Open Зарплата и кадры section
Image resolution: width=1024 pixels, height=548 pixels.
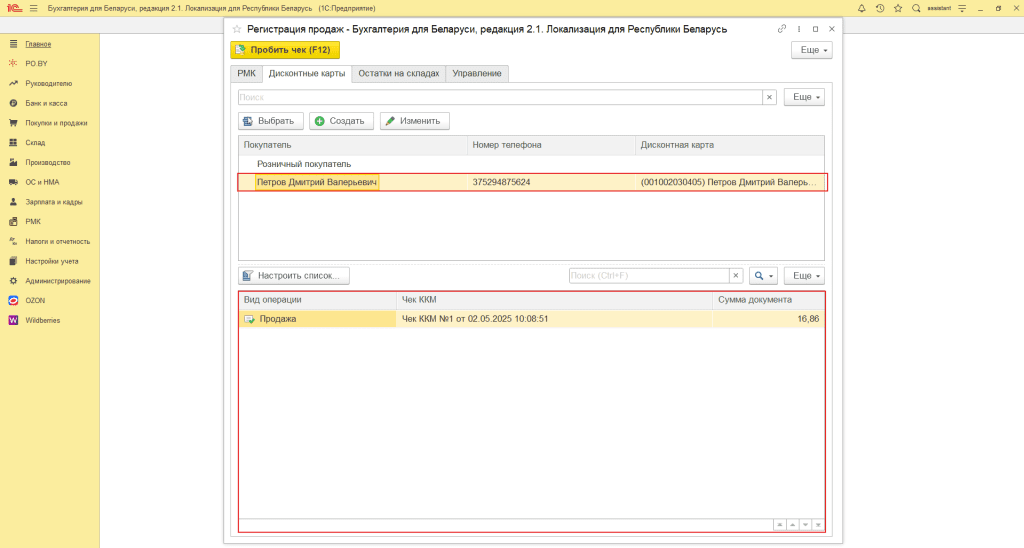point(54,202)
